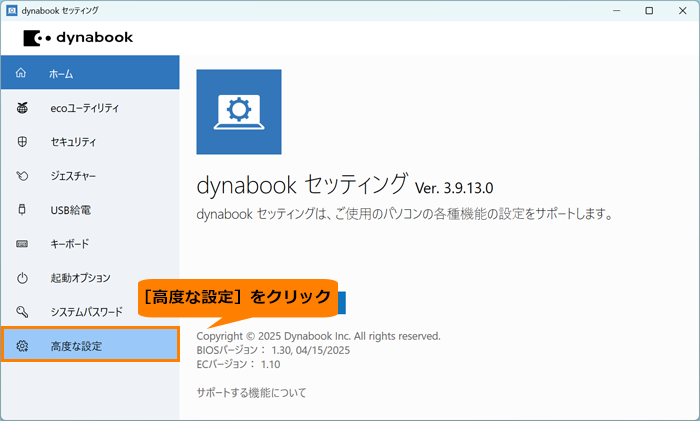Maximize the dynabook セッティング window
This screenshot has width=700, height=421.
tap(649, 10)
